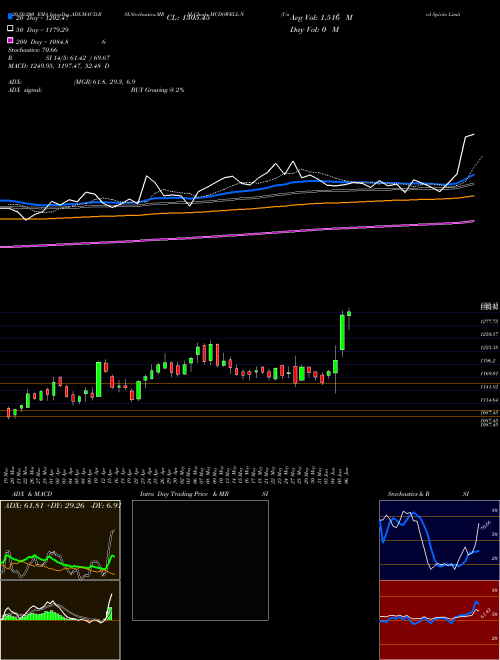This screenshot has width=500, height=660.
Task: Click the 1277.75 price axis label
Action: pyautogui.click(x=489, y=321)
